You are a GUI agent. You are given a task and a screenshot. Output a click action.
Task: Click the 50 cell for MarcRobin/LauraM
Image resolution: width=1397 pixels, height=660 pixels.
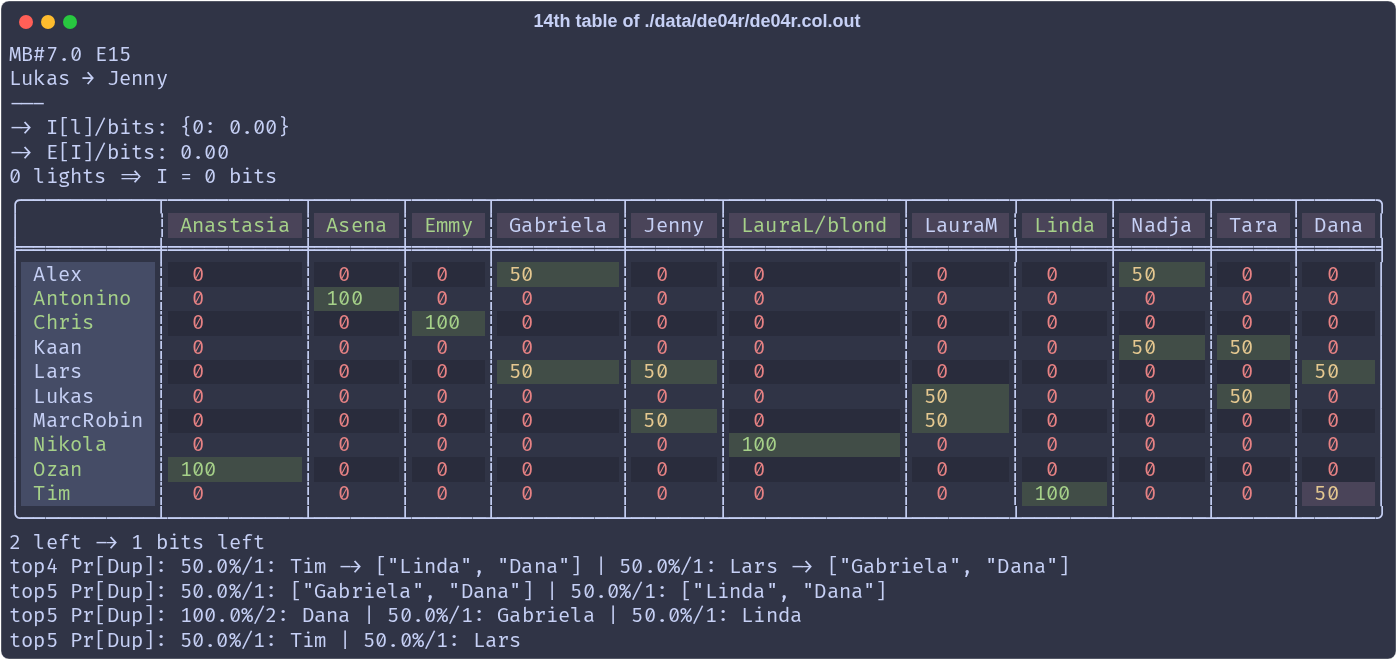tap(961, 420)
